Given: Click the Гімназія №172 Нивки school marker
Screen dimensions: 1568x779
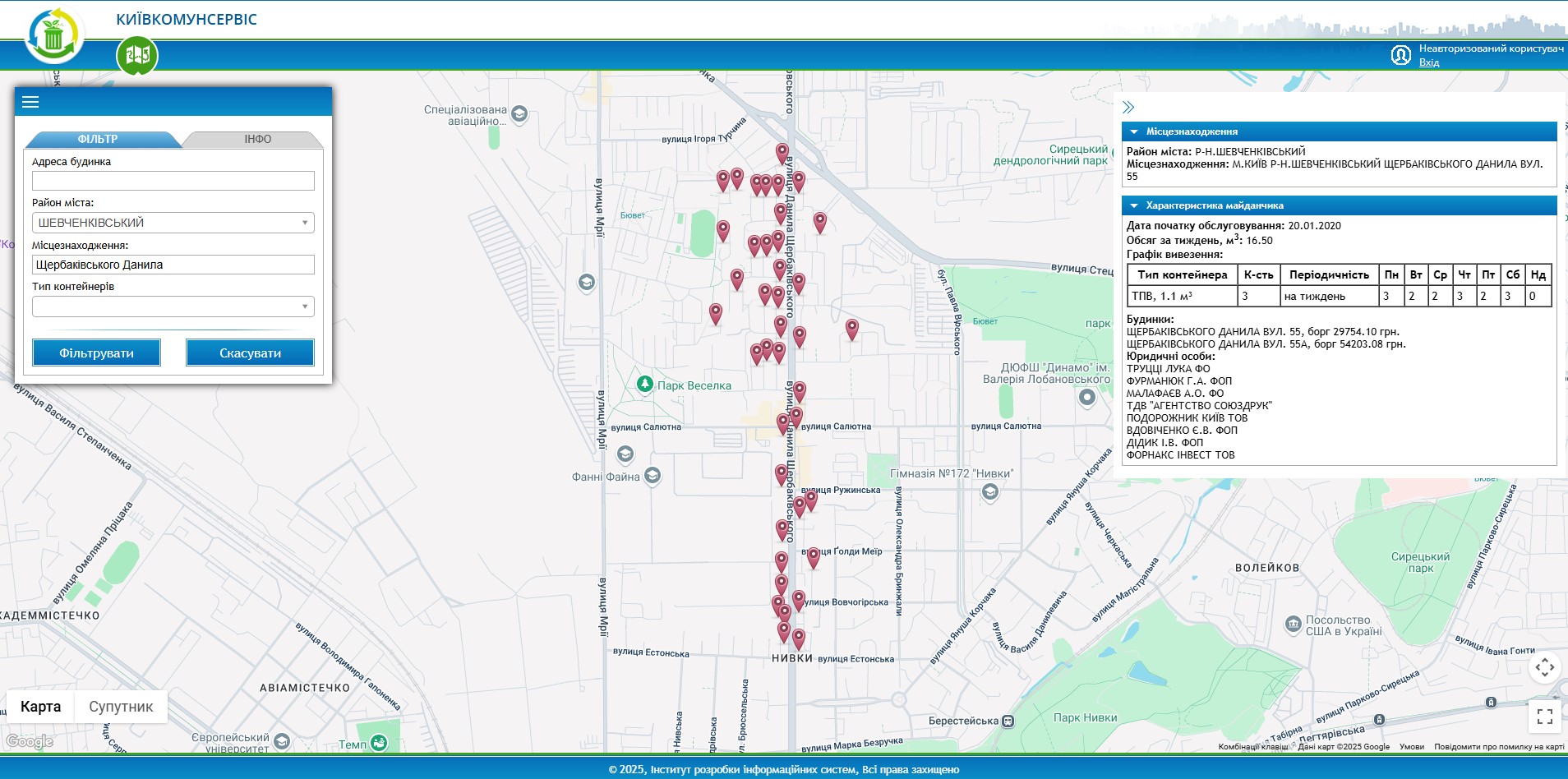Looking at the screenshot, I should [990, 491].
